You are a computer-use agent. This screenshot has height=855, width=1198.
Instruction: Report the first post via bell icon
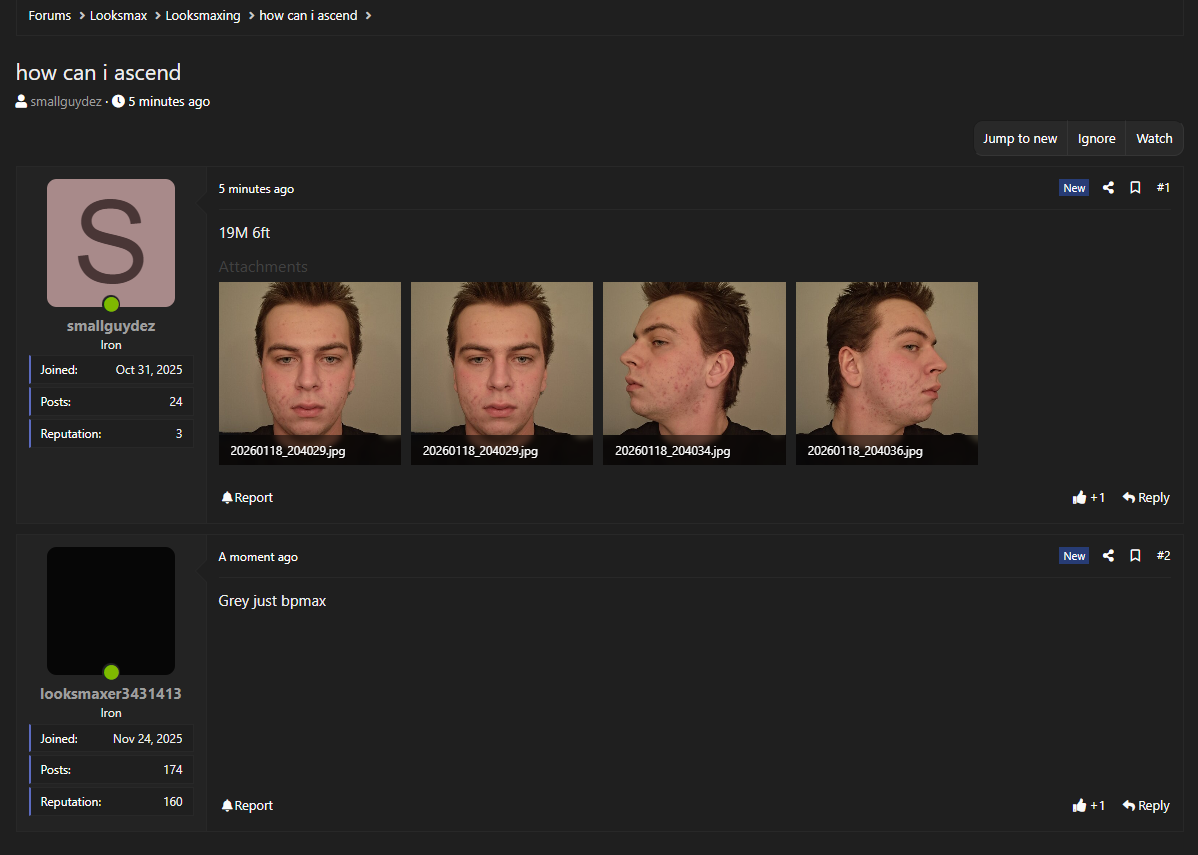point(227,498)
